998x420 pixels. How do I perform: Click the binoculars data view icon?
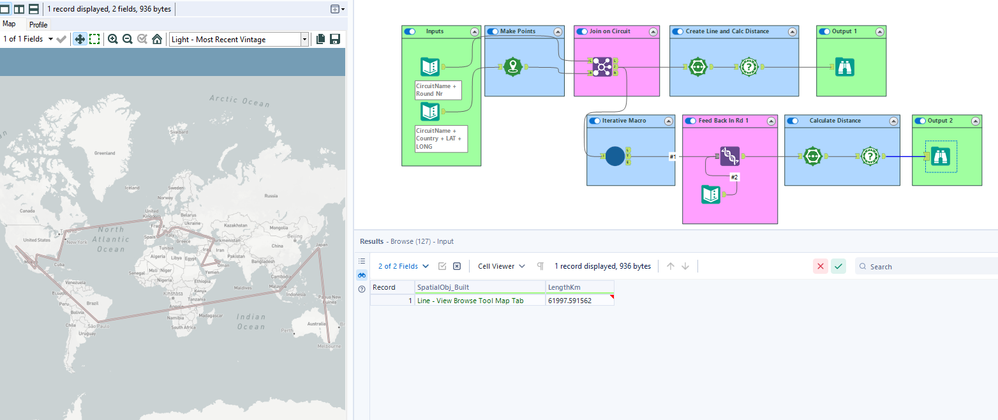point(362,275)
